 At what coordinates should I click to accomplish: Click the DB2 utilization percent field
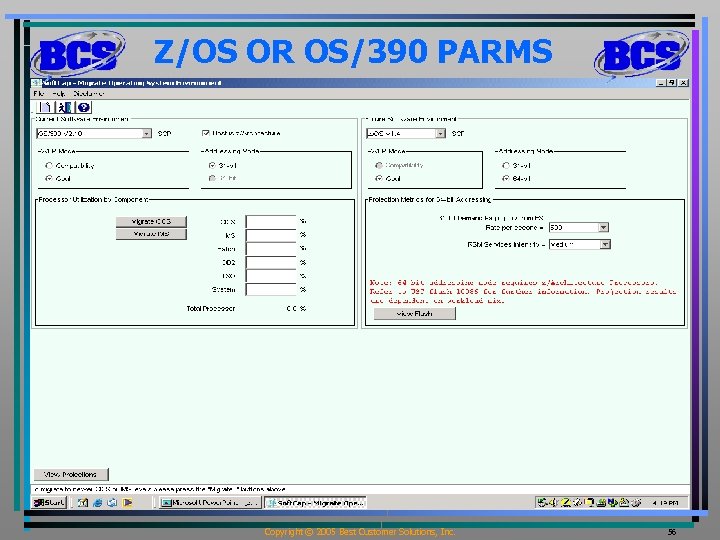pos(271,263)
